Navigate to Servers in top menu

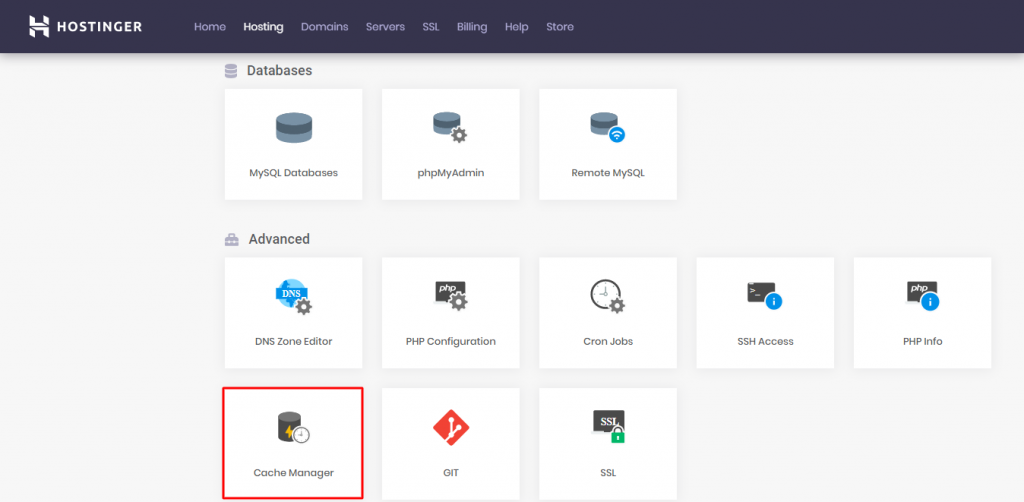[385, 27]
